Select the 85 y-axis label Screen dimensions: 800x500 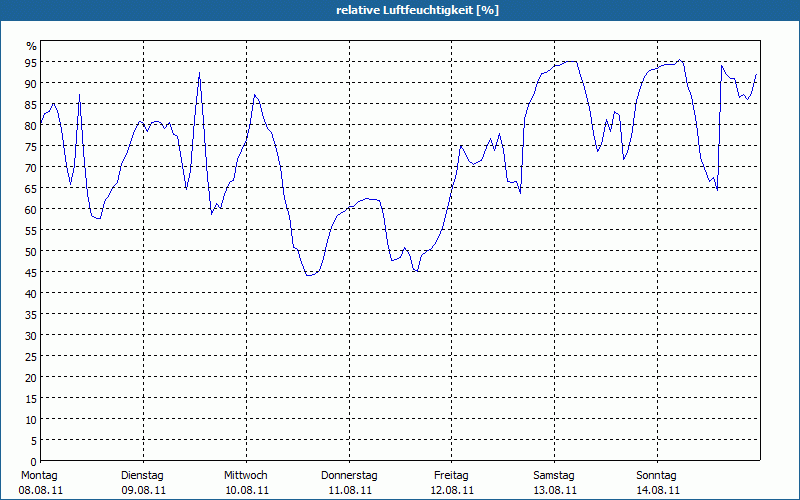tap(31, 105)
